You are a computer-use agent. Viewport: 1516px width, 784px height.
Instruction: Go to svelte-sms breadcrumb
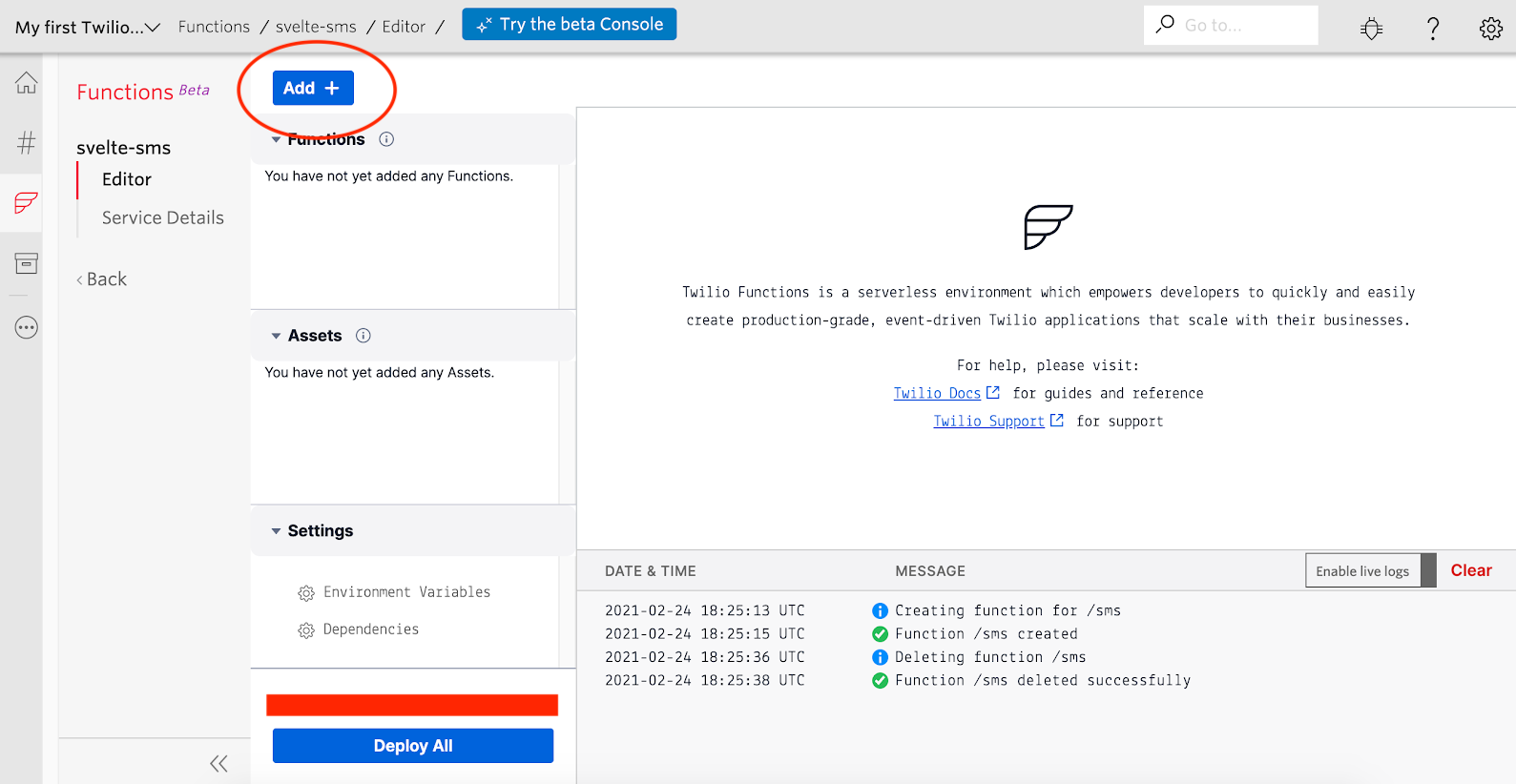pos(316,27)
